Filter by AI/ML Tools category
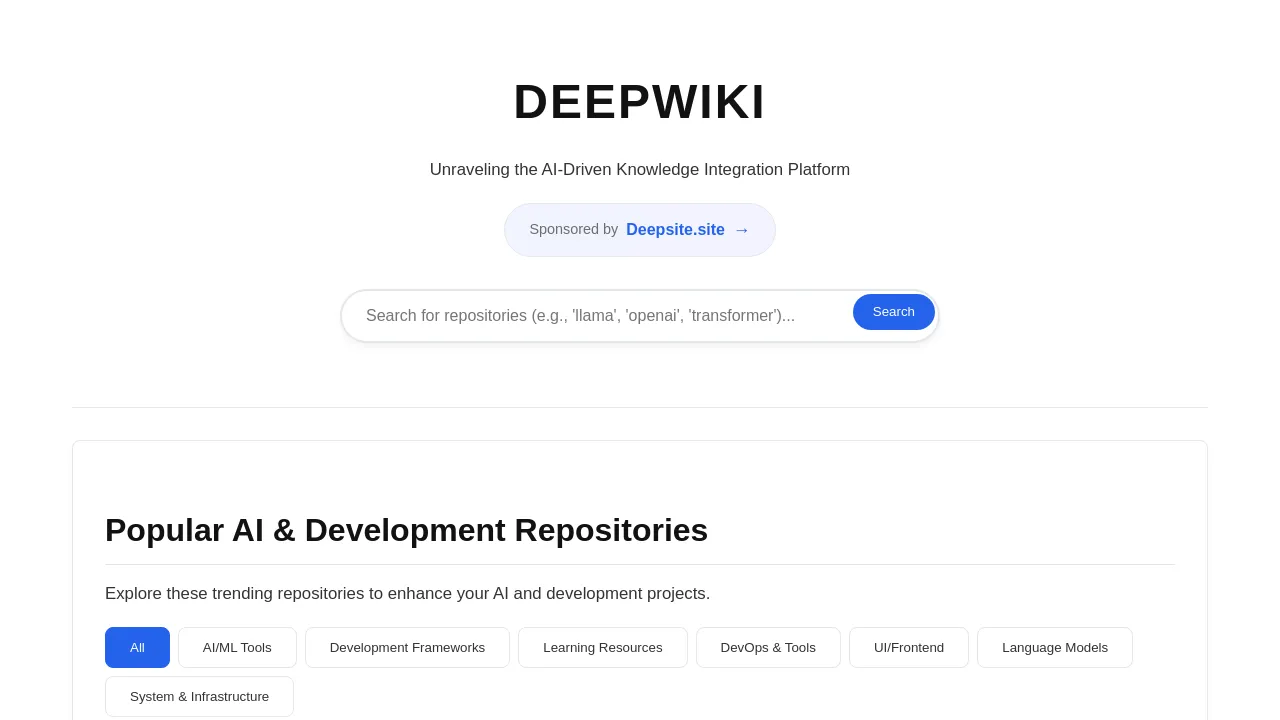Screen dimensions: 1280x720 [x=237, y=647]
